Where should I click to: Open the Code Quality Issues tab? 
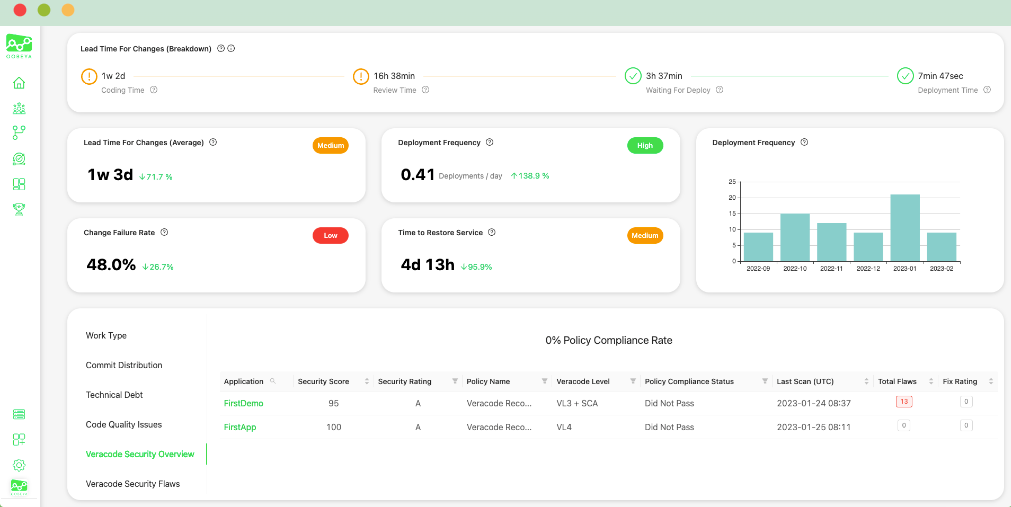[124, 425]
